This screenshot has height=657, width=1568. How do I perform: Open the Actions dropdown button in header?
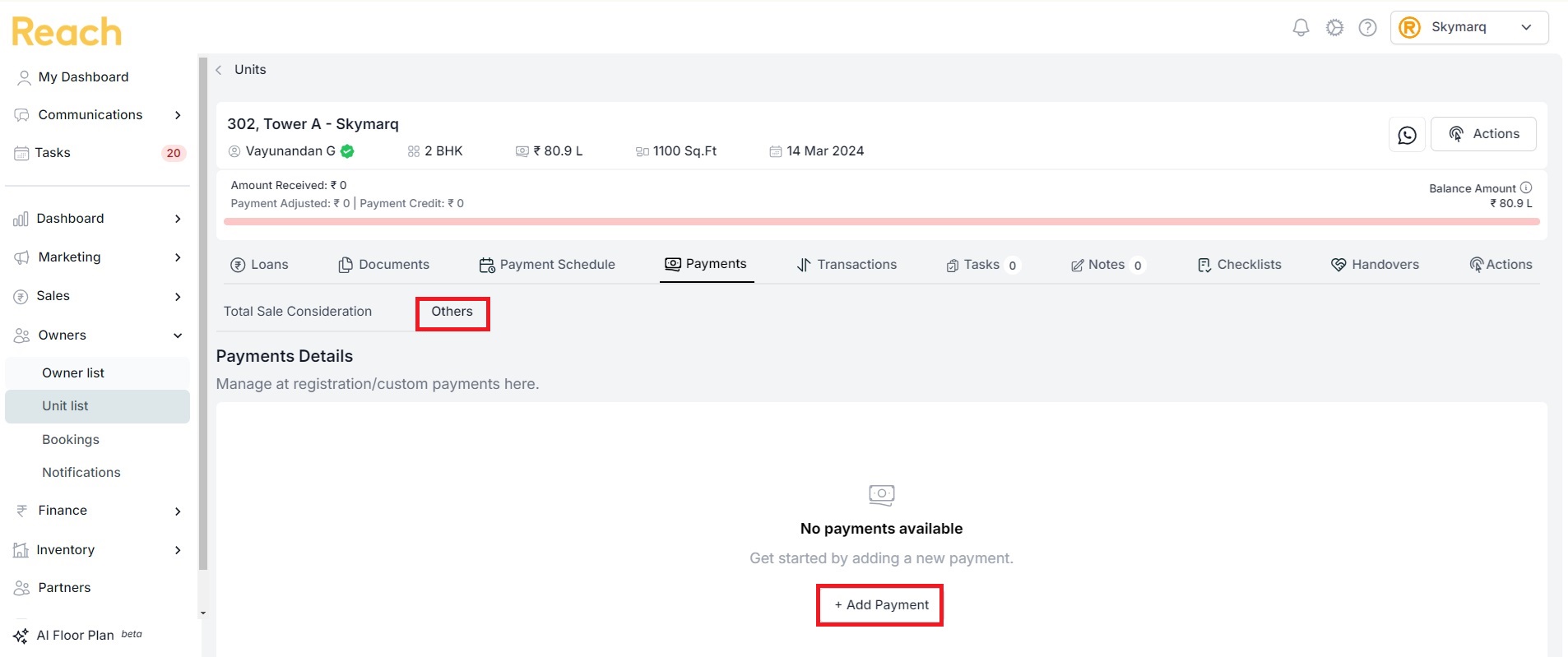point(1483,134)
